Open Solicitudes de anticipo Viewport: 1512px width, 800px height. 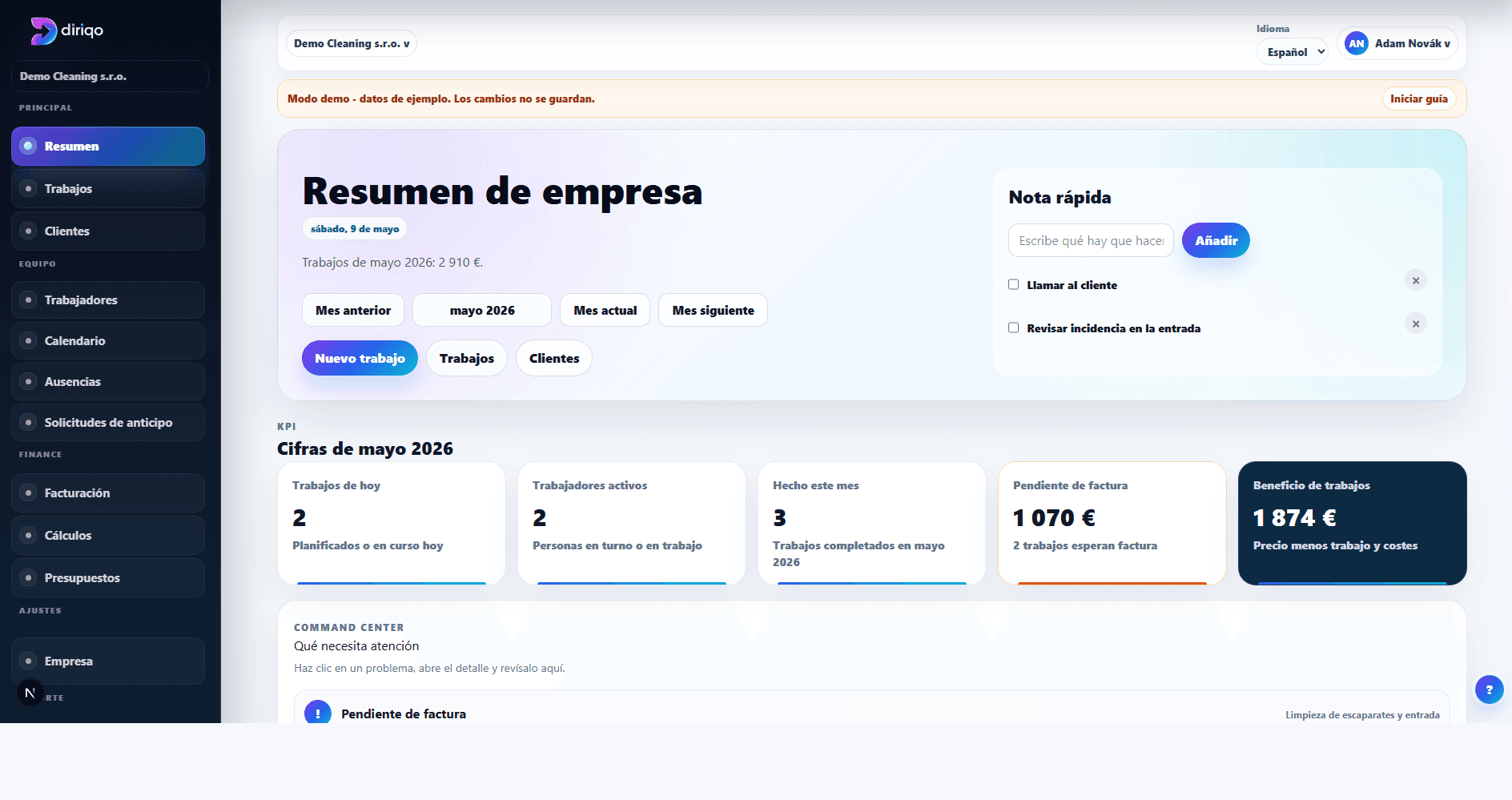(x=108, y=422)
